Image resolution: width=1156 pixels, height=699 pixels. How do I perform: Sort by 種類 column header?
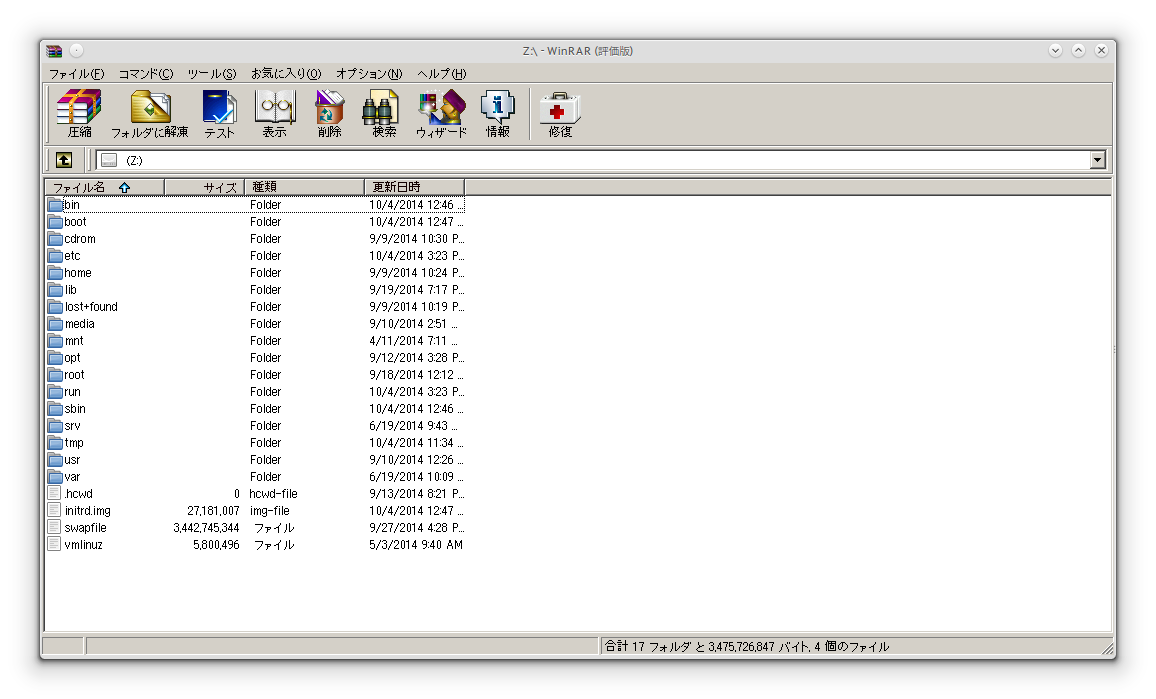[x=304, y=187]
